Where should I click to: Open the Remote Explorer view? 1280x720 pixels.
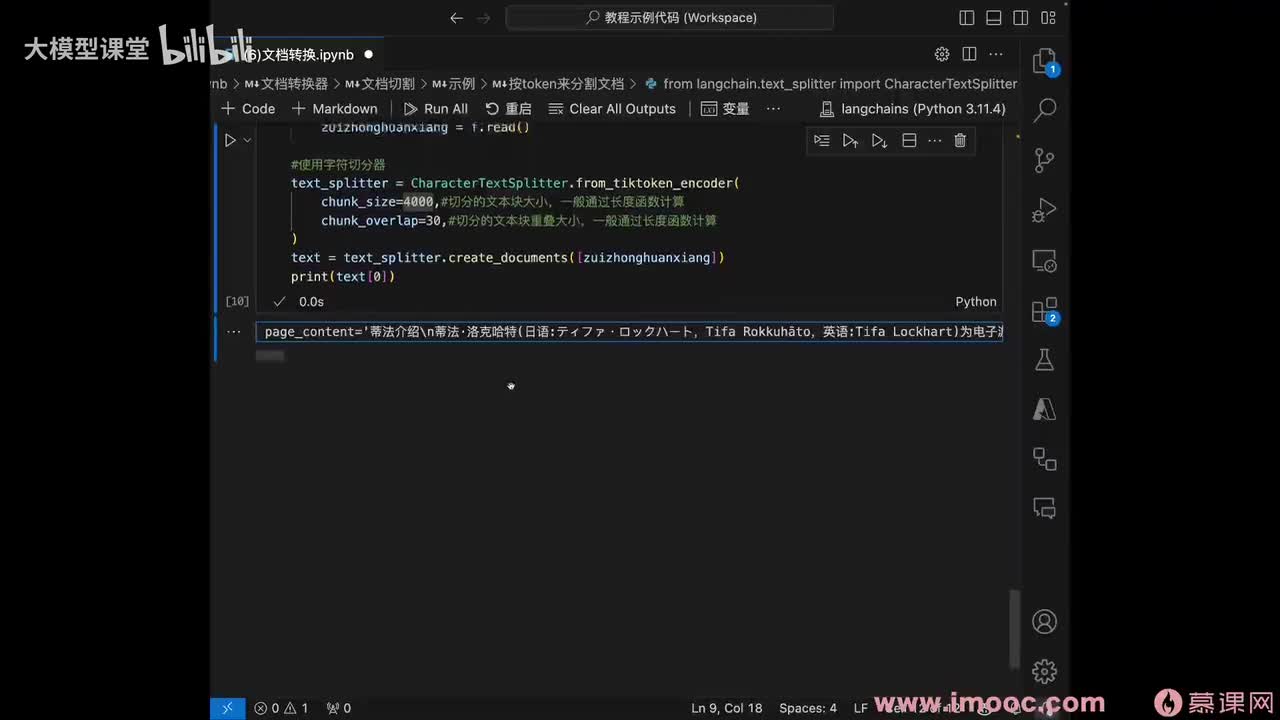[1044, 260]
